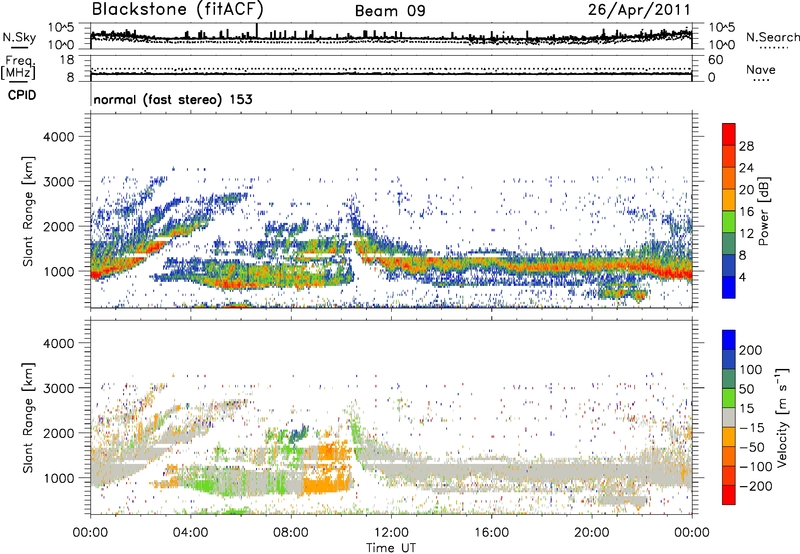Click '3000' tick on the velocity panel axis
800x554 pixels.
point(59,388)
